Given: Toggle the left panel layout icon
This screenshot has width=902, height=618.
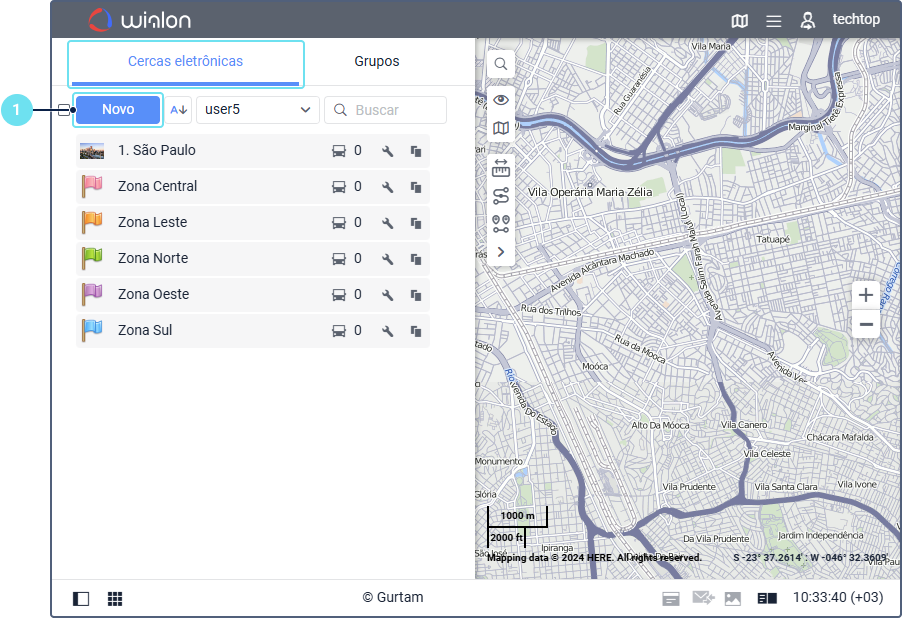Looking at the screenshot, I should coord(82,599).
